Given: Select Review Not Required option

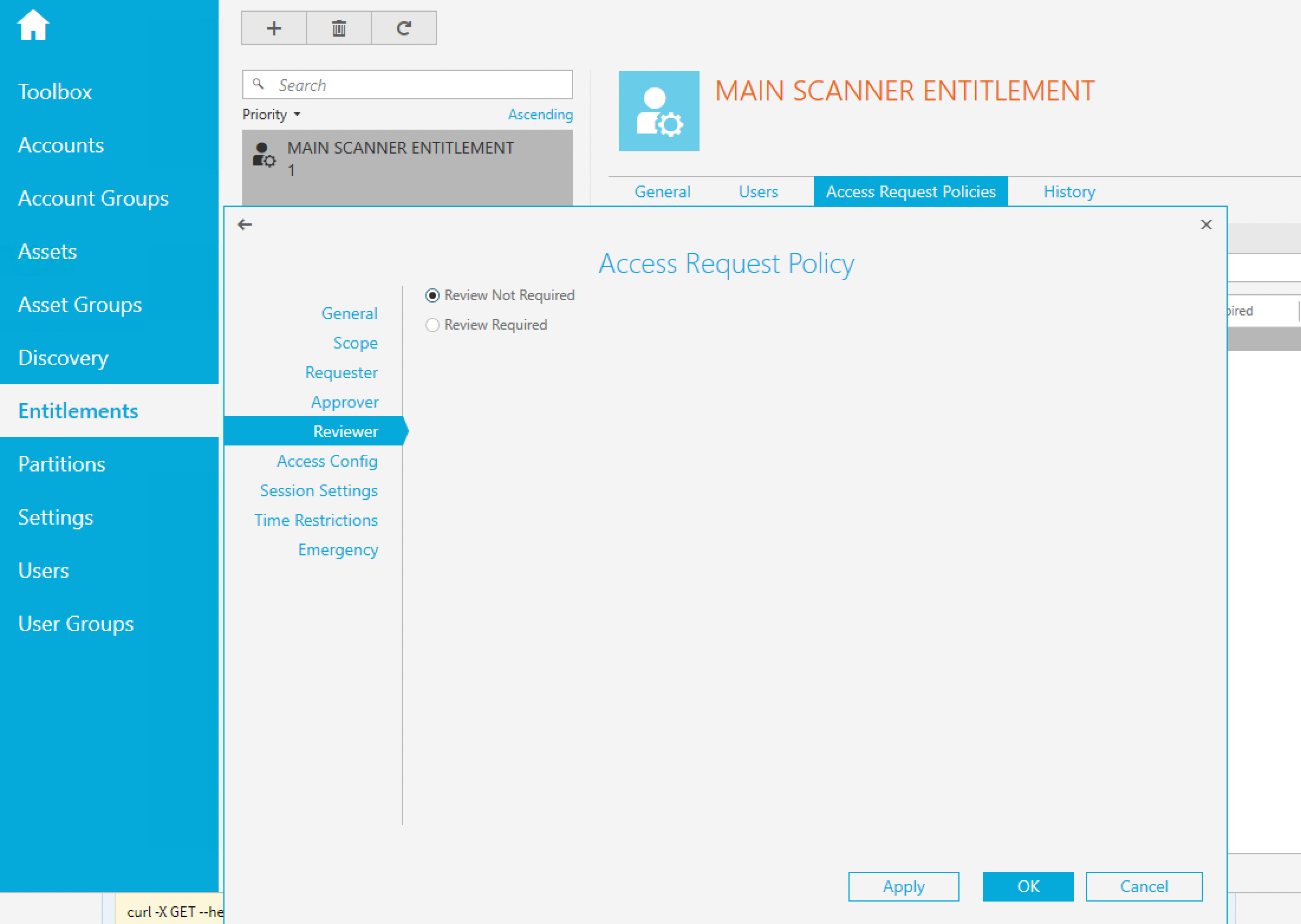Looking at the screenshot, I should point(432,295).
